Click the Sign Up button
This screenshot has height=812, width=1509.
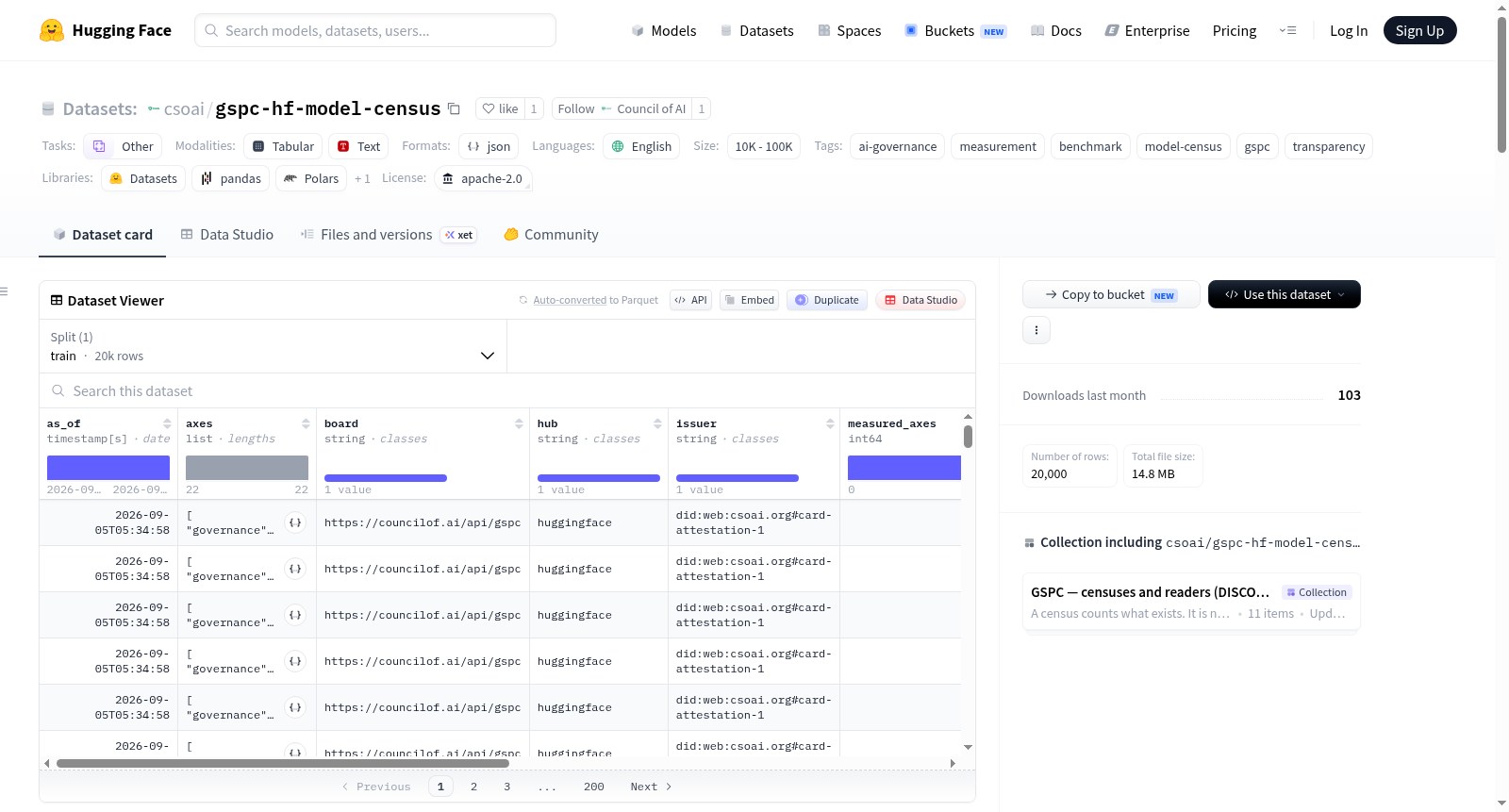(1420, 30)
